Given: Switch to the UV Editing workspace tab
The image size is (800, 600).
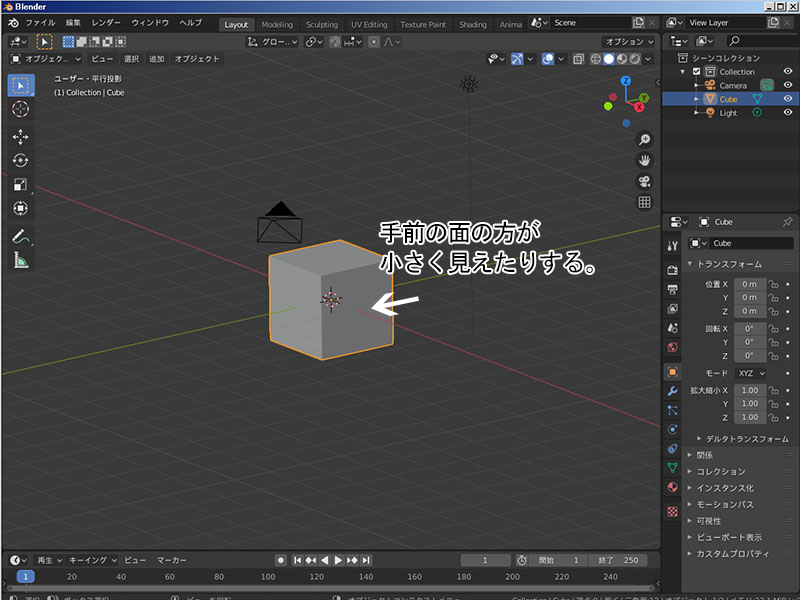Looking at the screenshot, I should (x=369, y=24).
